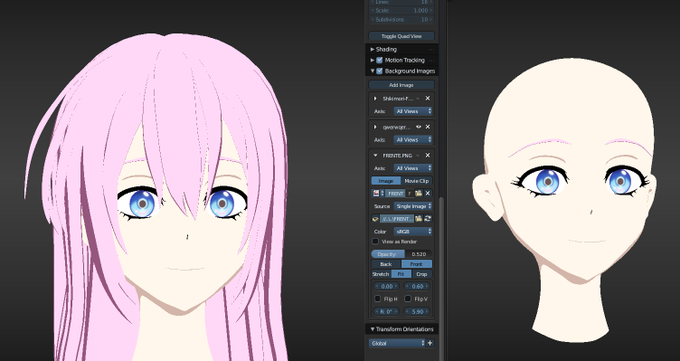
Task: Unlink the FRENT image datablock
Action: click(x=428, y=194)
